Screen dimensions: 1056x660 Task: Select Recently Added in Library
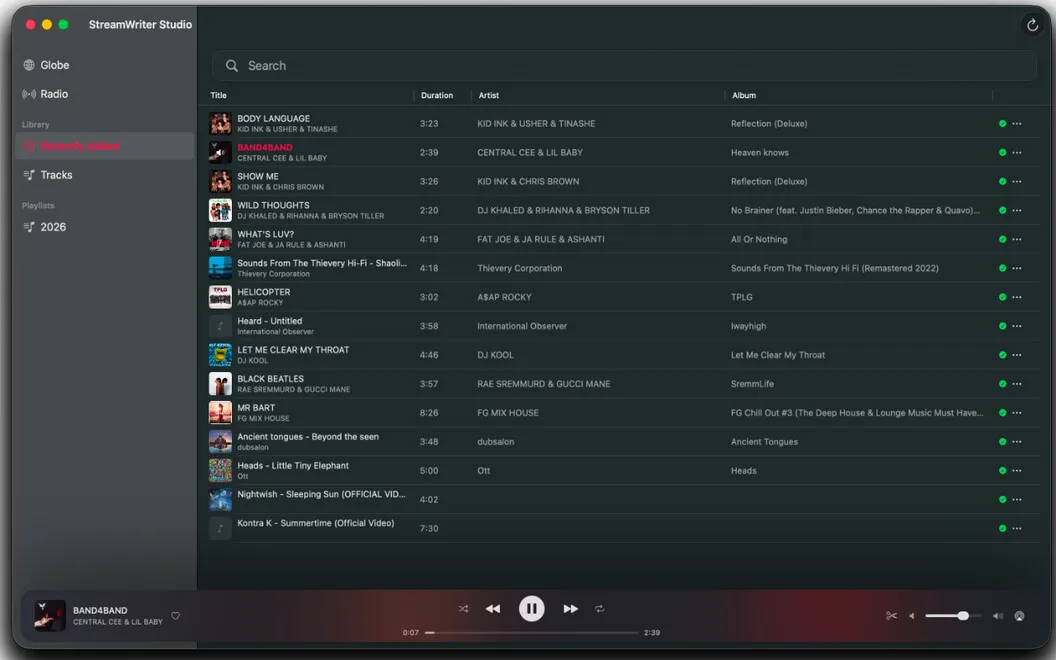[104, 146]
